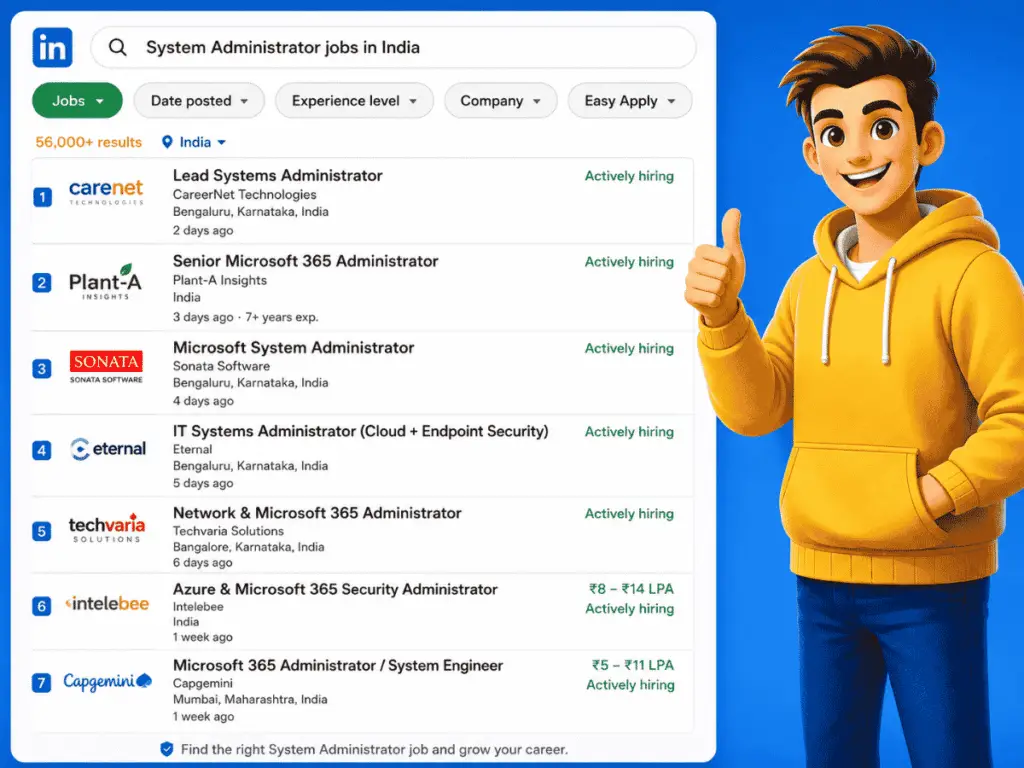Open Network & Microsoft 365 Administrator job
Viewport: 1024px width, 768px height.
pos(317,513)
